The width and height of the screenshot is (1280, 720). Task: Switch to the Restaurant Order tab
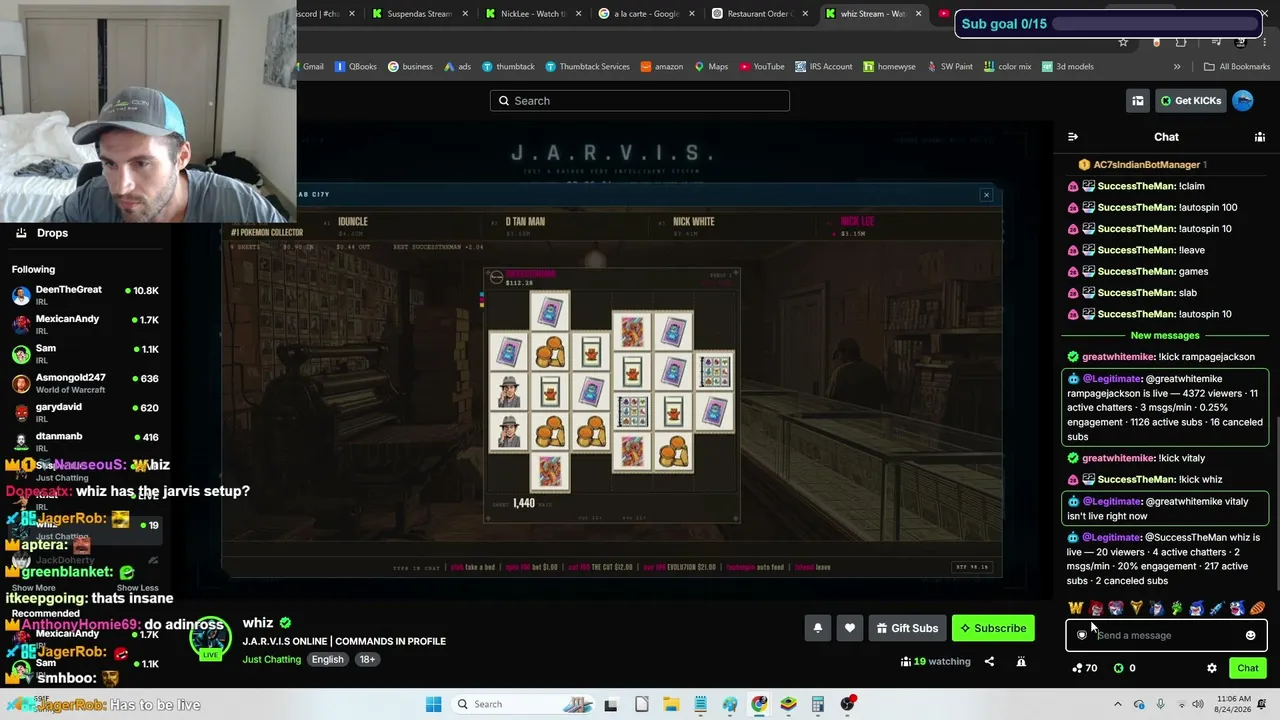pos(760,14)
